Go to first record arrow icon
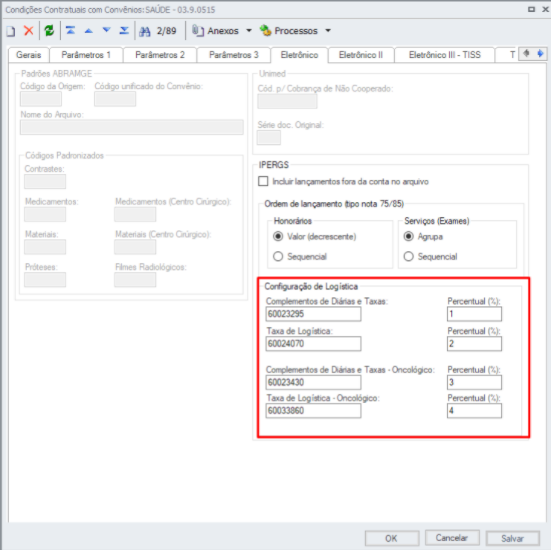551x550 pixels. [x=70, y=31]
